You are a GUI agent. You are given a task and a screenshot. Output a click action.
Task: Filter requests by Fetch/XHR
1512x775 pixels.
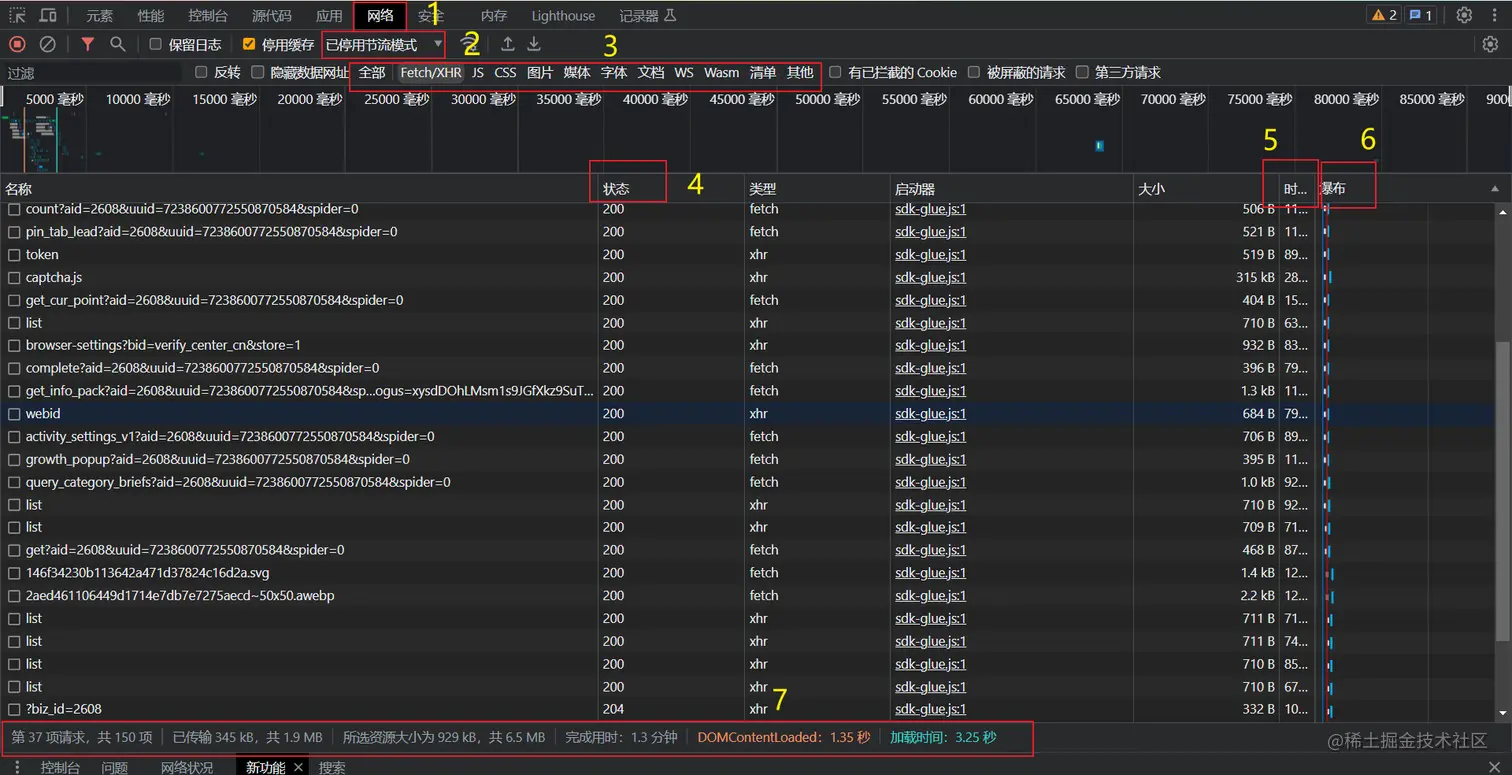(x=431, y=72)
